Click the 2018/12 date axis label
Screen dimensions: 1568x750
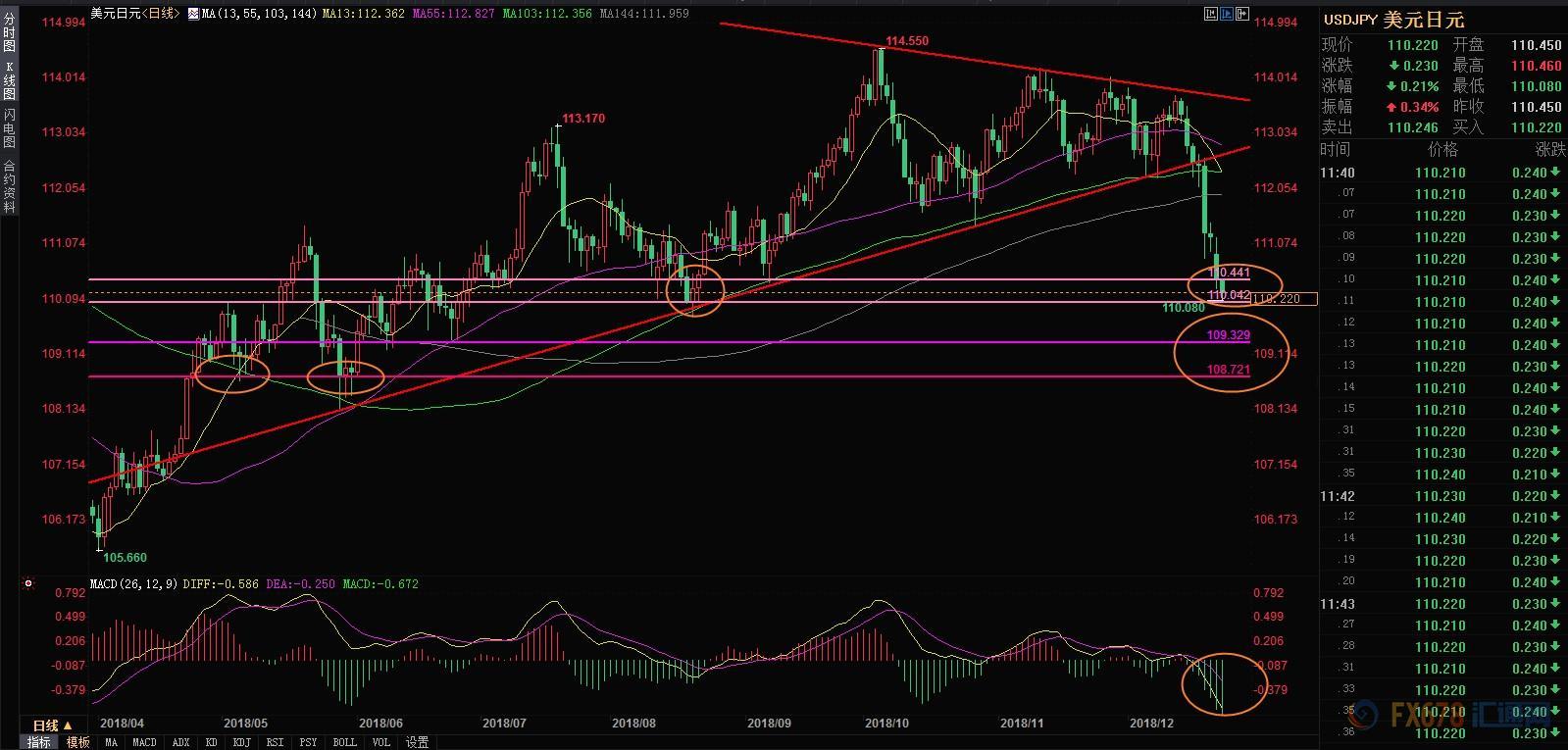click(1152, 724)
